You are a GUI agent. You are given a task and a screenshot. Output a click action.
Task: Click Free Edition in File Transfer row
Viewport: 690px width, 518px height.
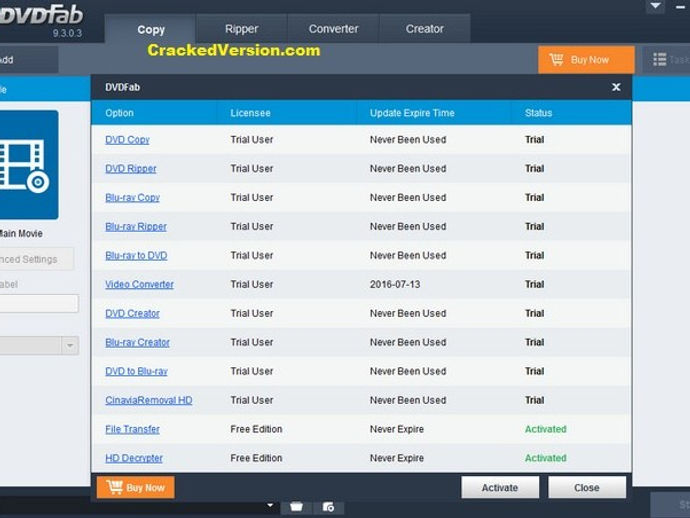[x=256, y=429]
